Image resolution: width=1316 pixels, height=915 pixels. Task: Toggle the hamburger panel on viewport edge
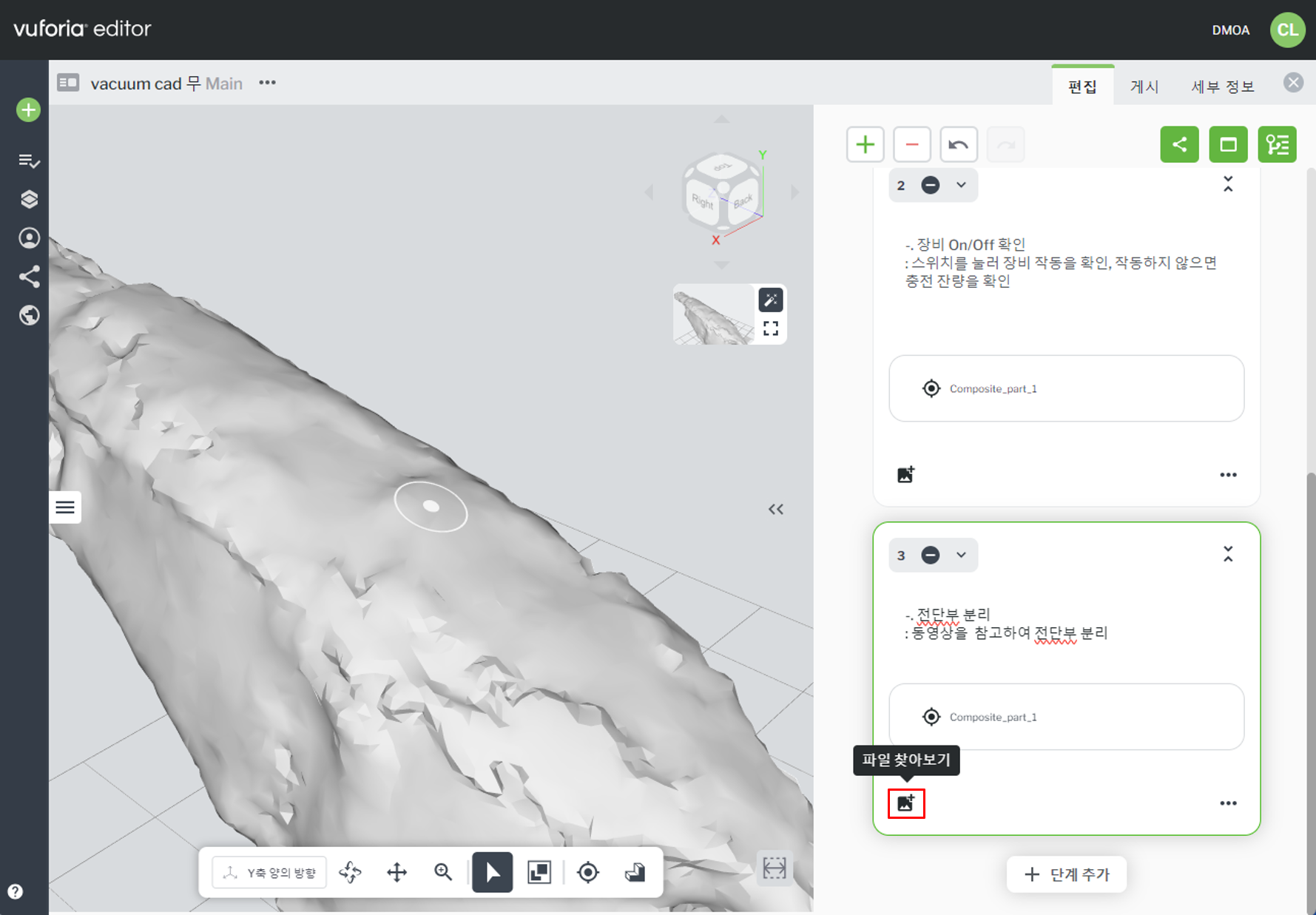[x=65, y=507]
